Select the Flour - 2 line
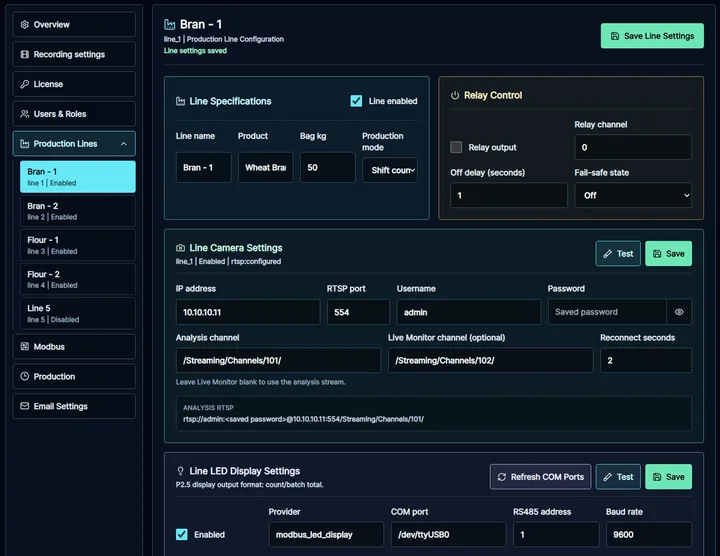The image size is (720, 556). (78, 279)
